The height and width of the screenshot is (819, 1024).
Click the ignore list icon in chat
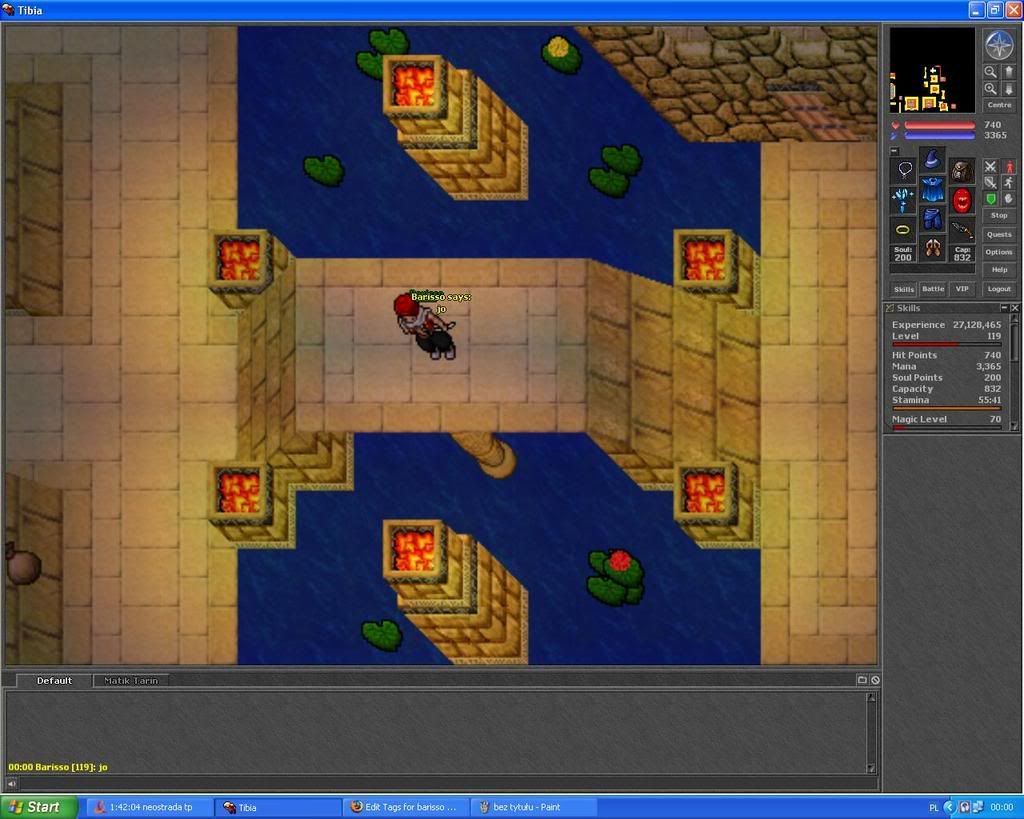[875, 680]
